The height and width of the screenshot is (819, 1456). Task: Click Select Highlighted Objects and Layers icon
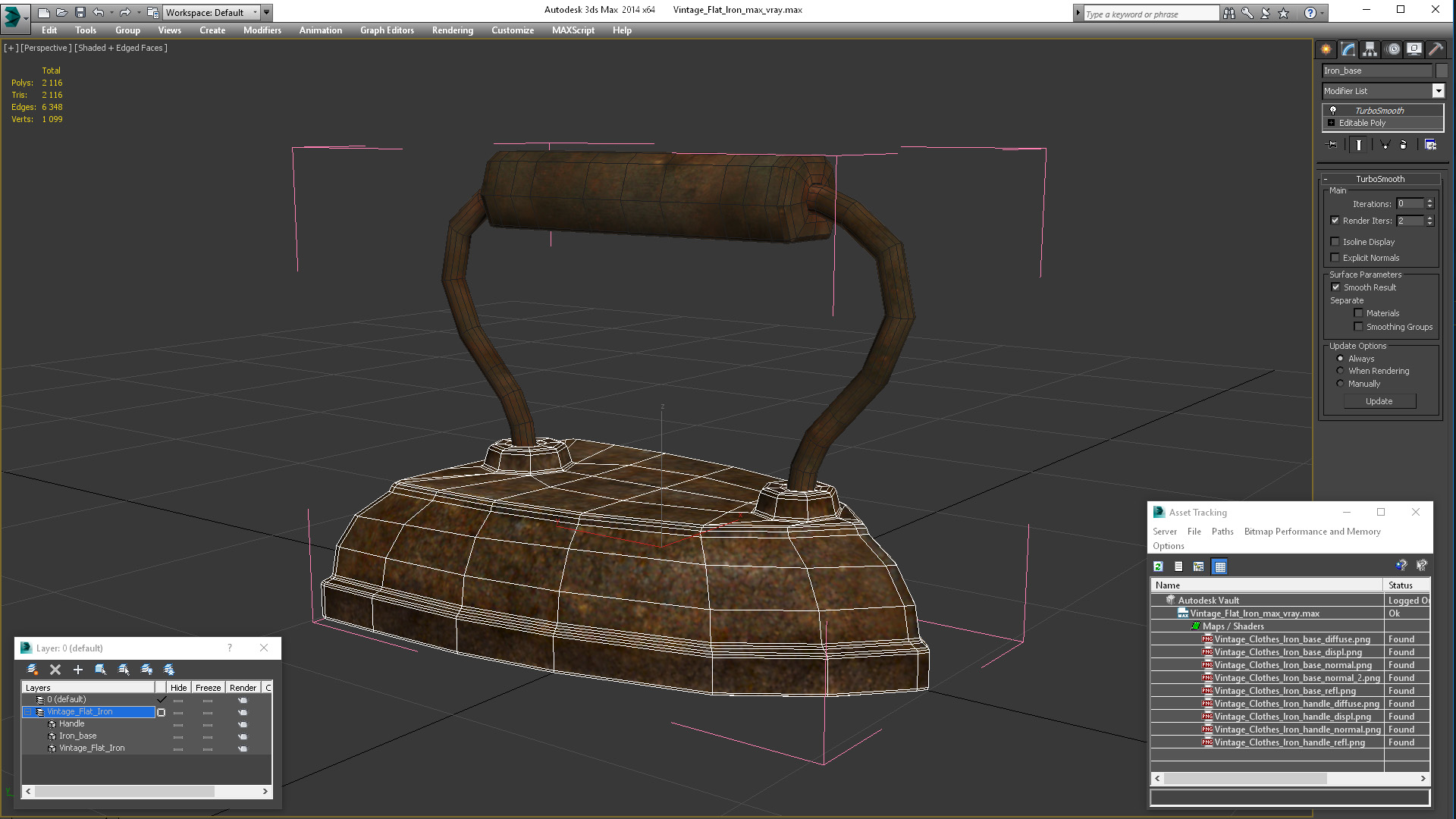pos(100,670)
